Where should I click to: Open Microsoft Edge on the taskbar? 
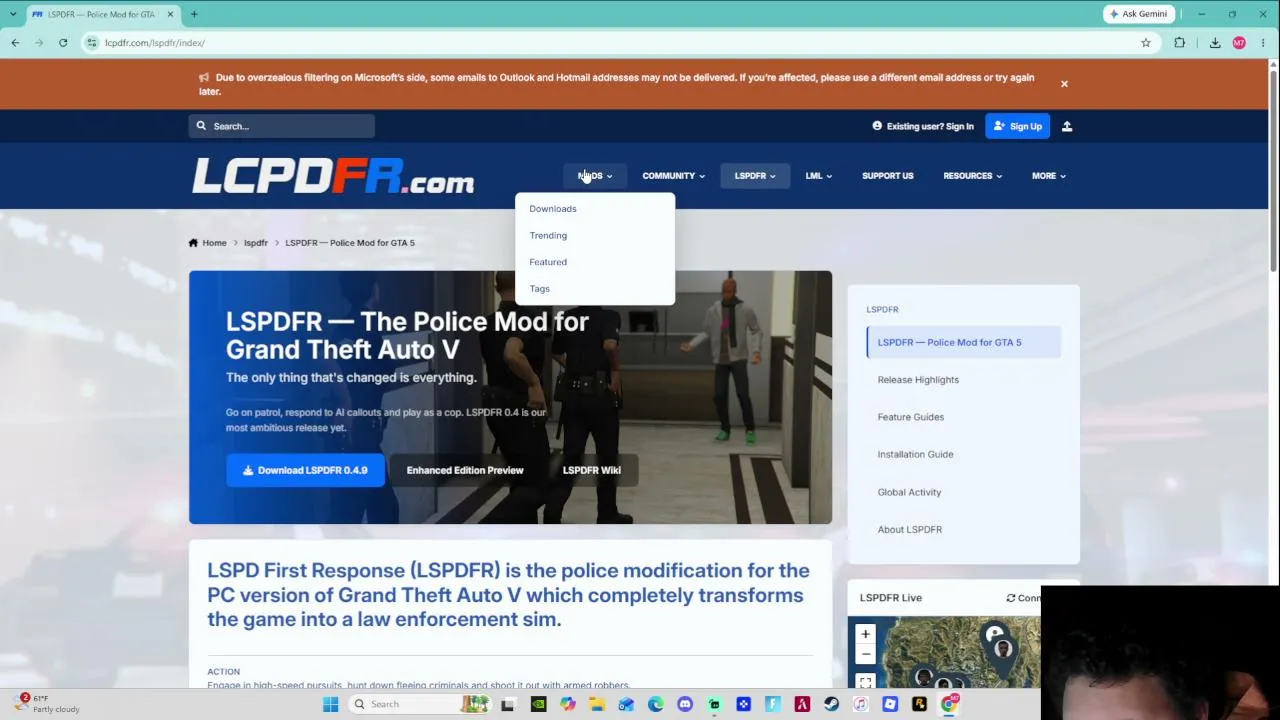coord(655,704)
